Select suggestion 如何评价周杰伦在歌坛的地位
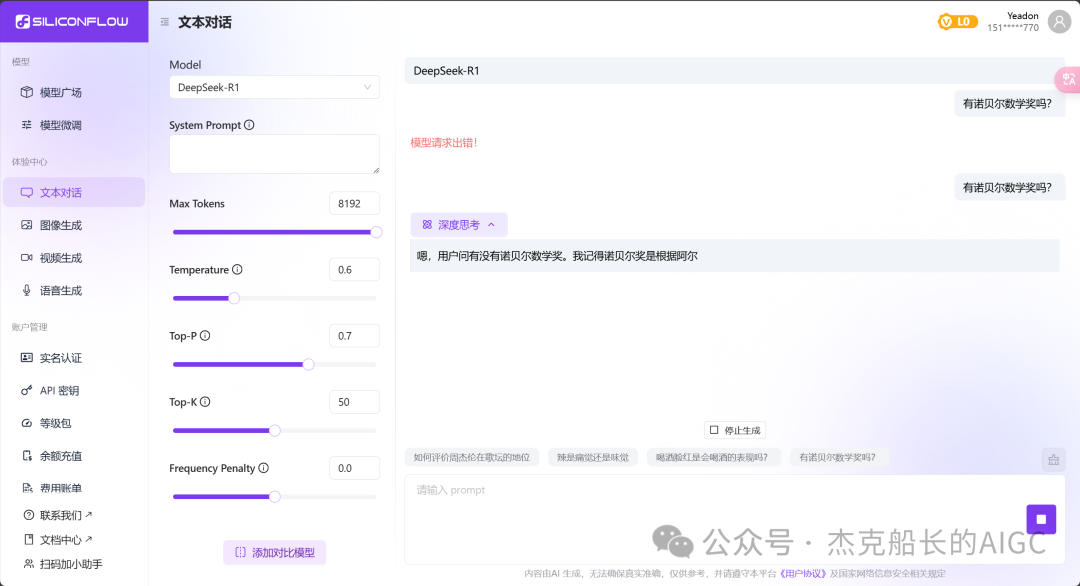 pyautogui.click(x=472, y=457)
